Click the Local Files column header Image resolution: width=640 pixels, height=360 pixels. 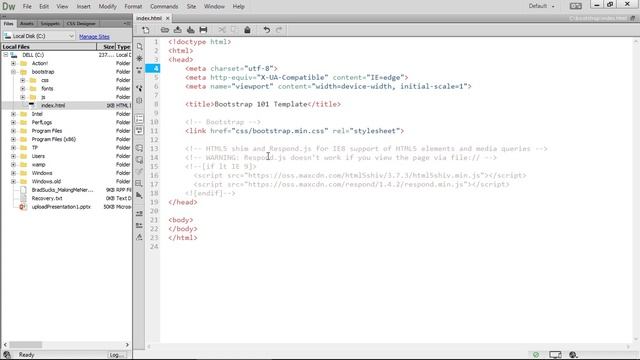click(49, 47)
